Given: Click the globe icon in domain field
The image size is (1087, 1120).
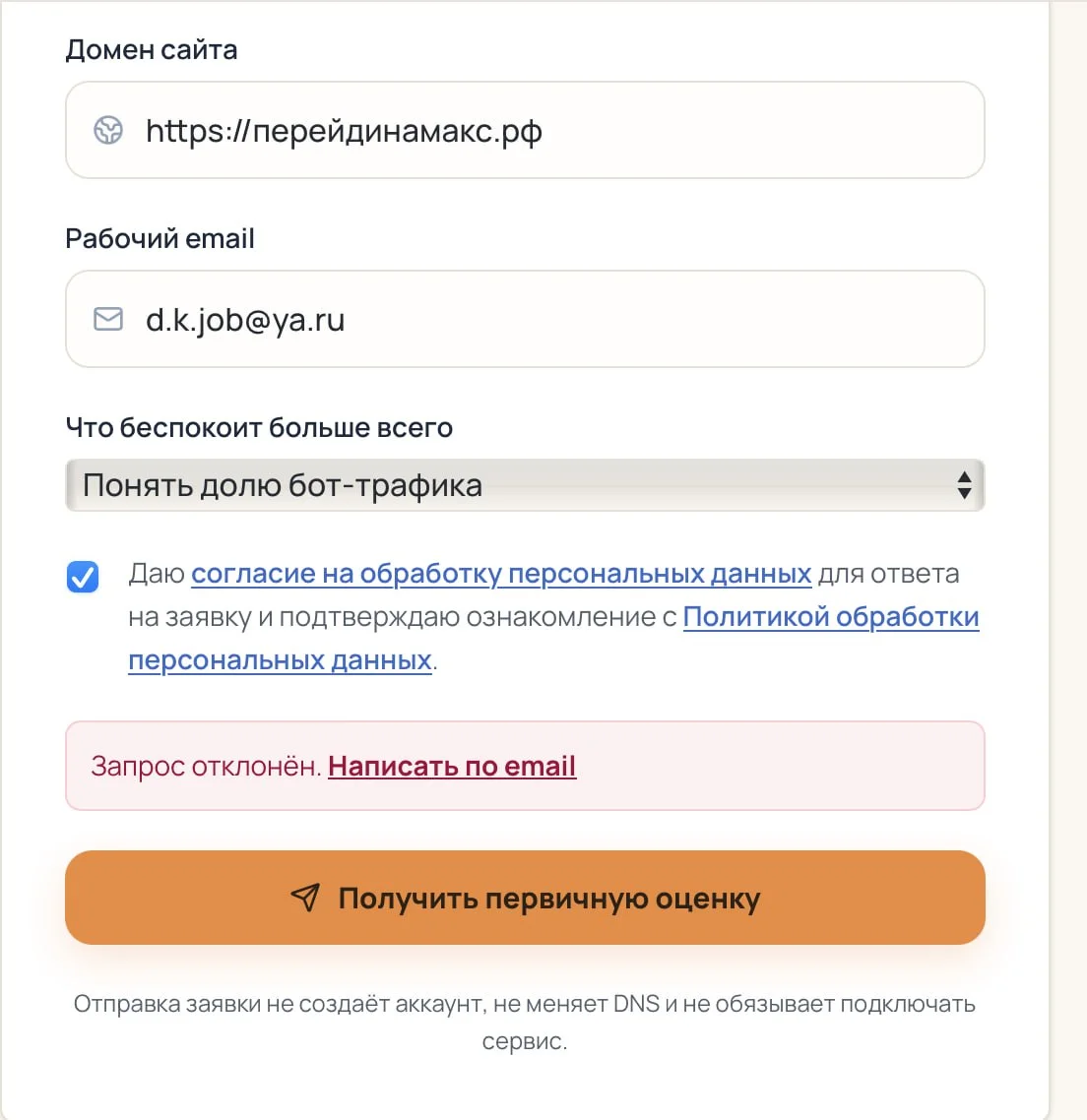Looking at the screenshot, I should pos(108,131).
